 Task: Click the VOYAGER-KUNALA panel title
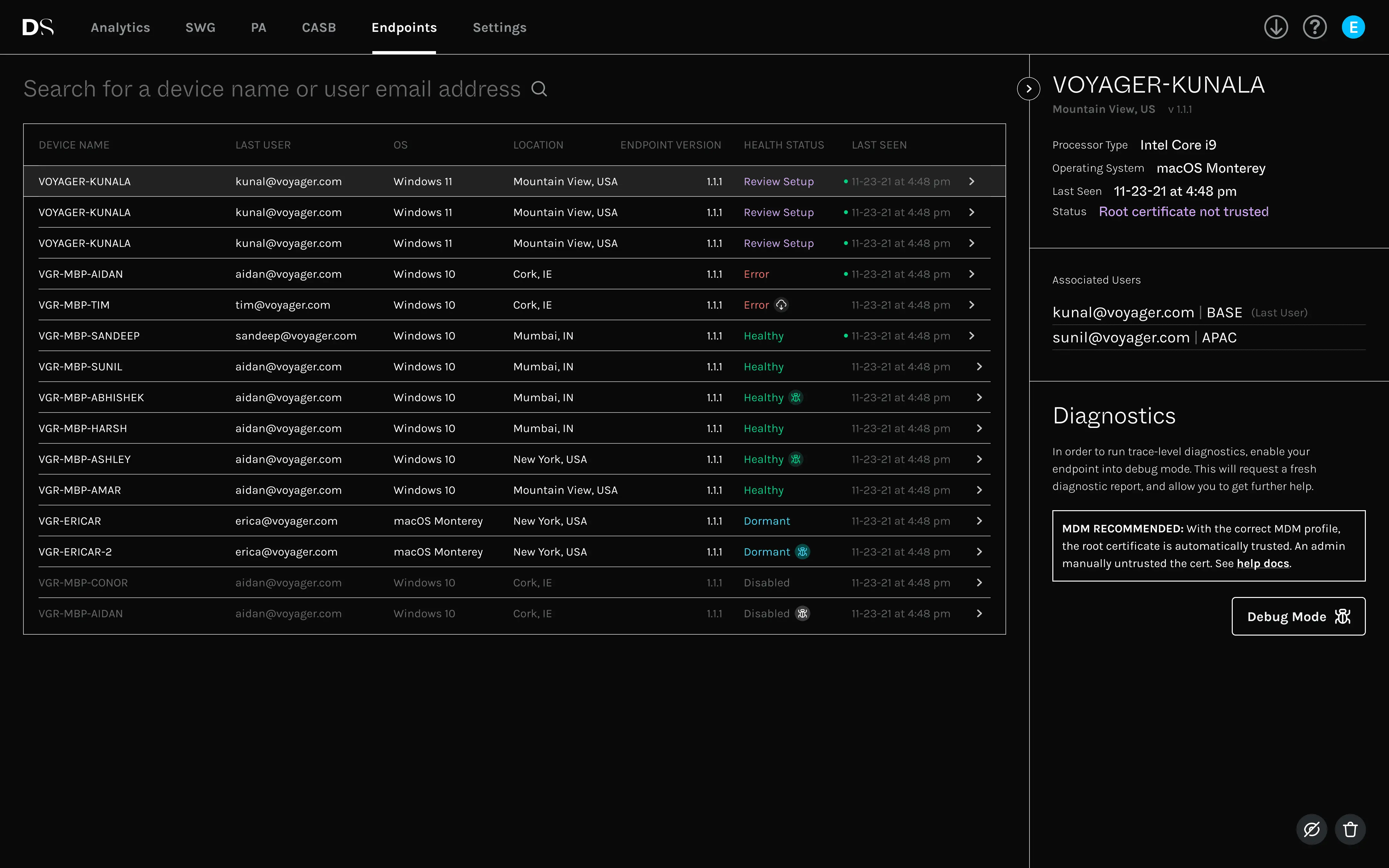tap(1158, 85)
